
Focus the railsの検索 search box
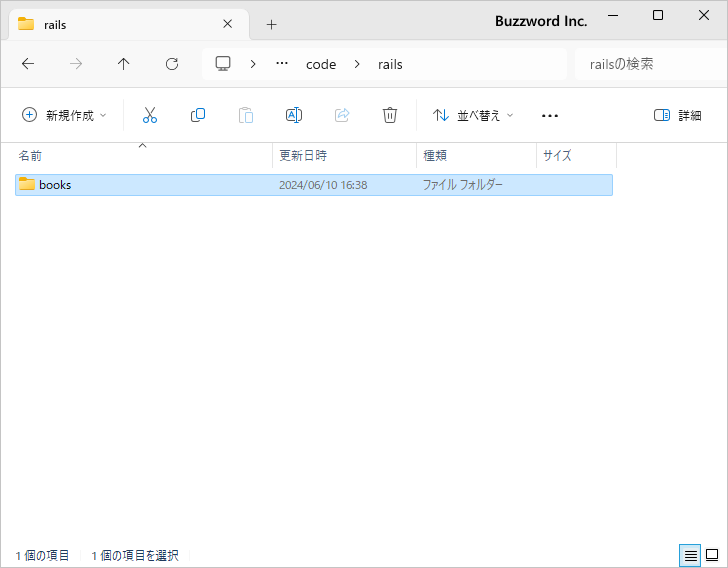coord(650,64)
